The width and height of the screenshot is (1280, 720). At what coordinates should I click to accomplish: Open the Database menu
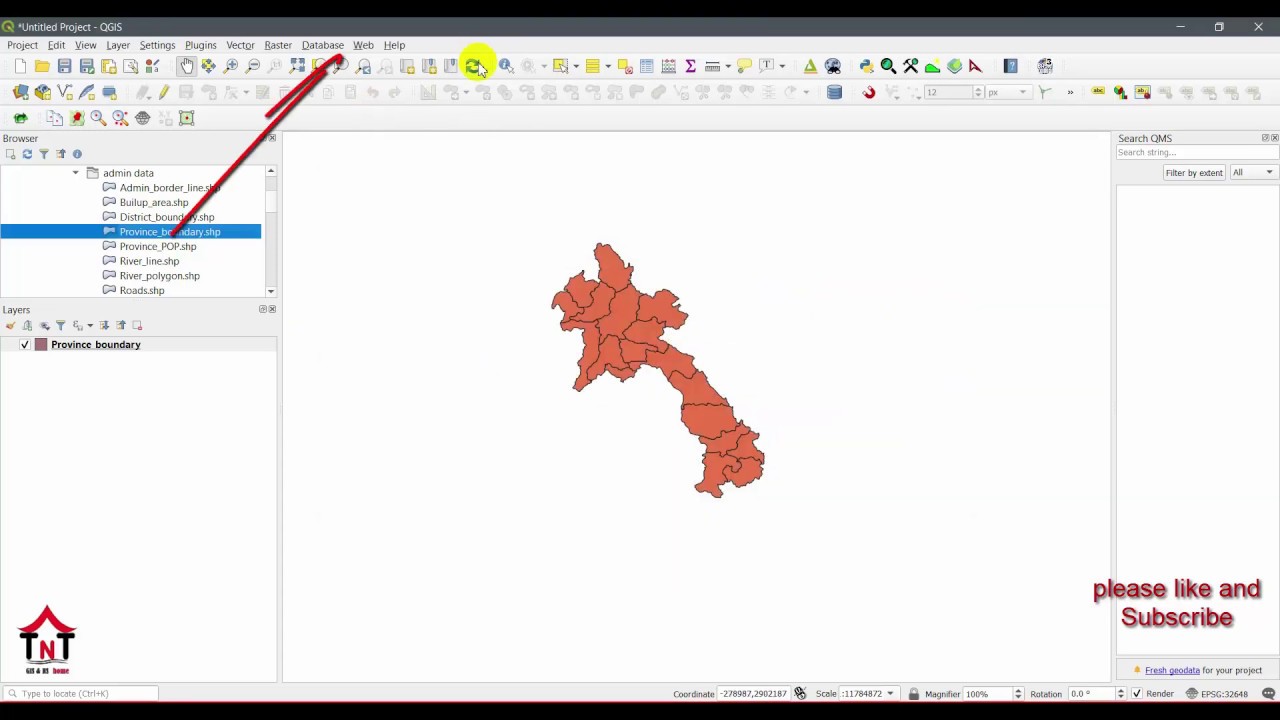(x=323, y=45)
